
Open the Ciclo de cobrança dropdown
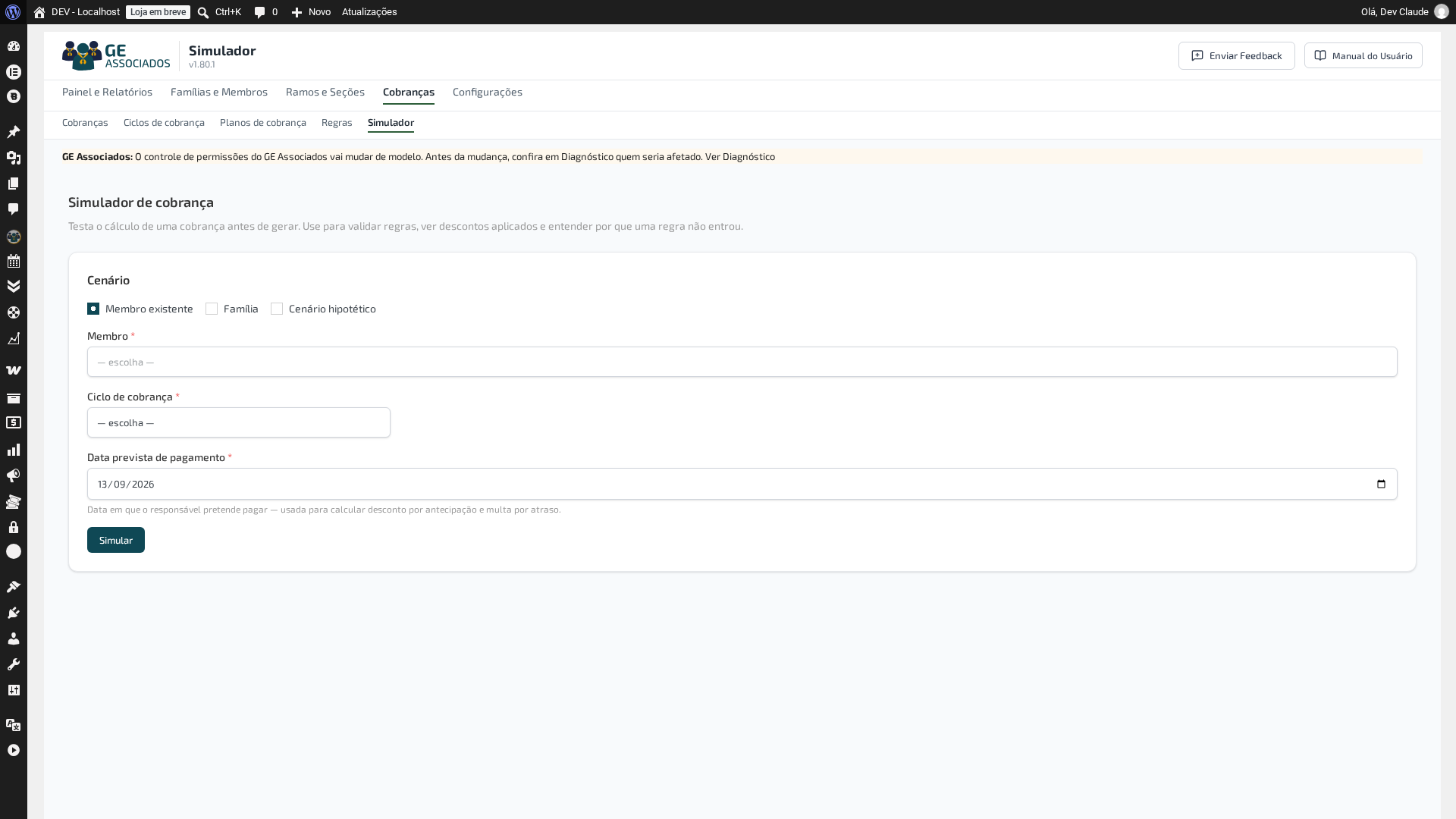point(239,422)
